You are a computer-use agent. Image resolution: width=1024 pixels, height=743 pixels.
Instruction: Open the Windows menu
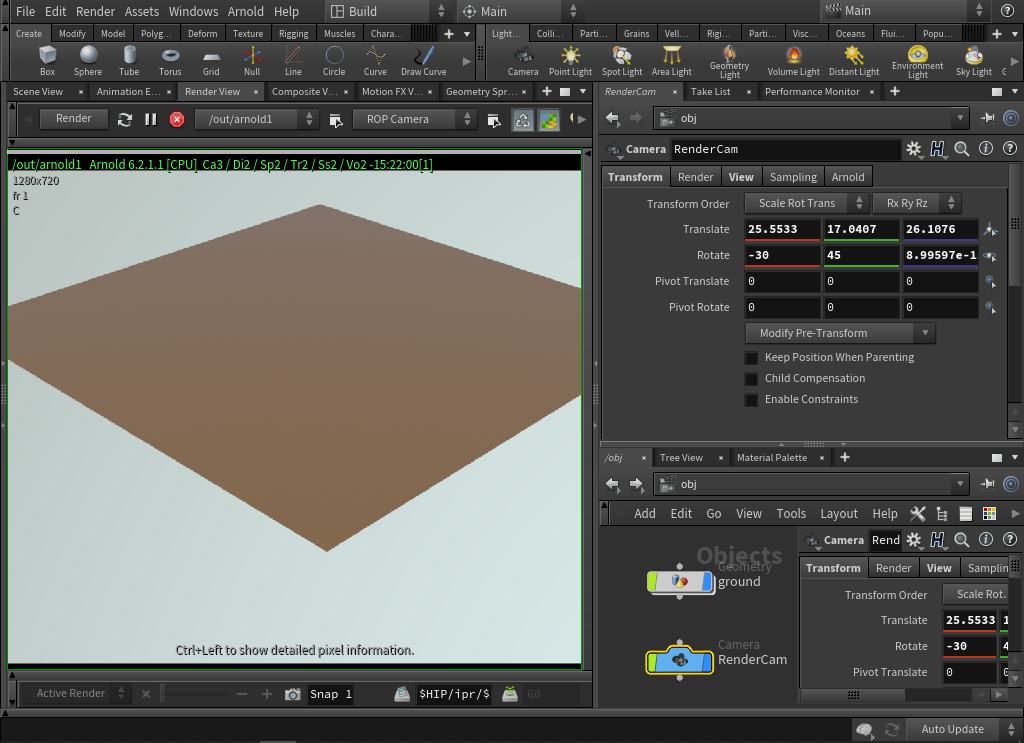click(x=193, y=11)
